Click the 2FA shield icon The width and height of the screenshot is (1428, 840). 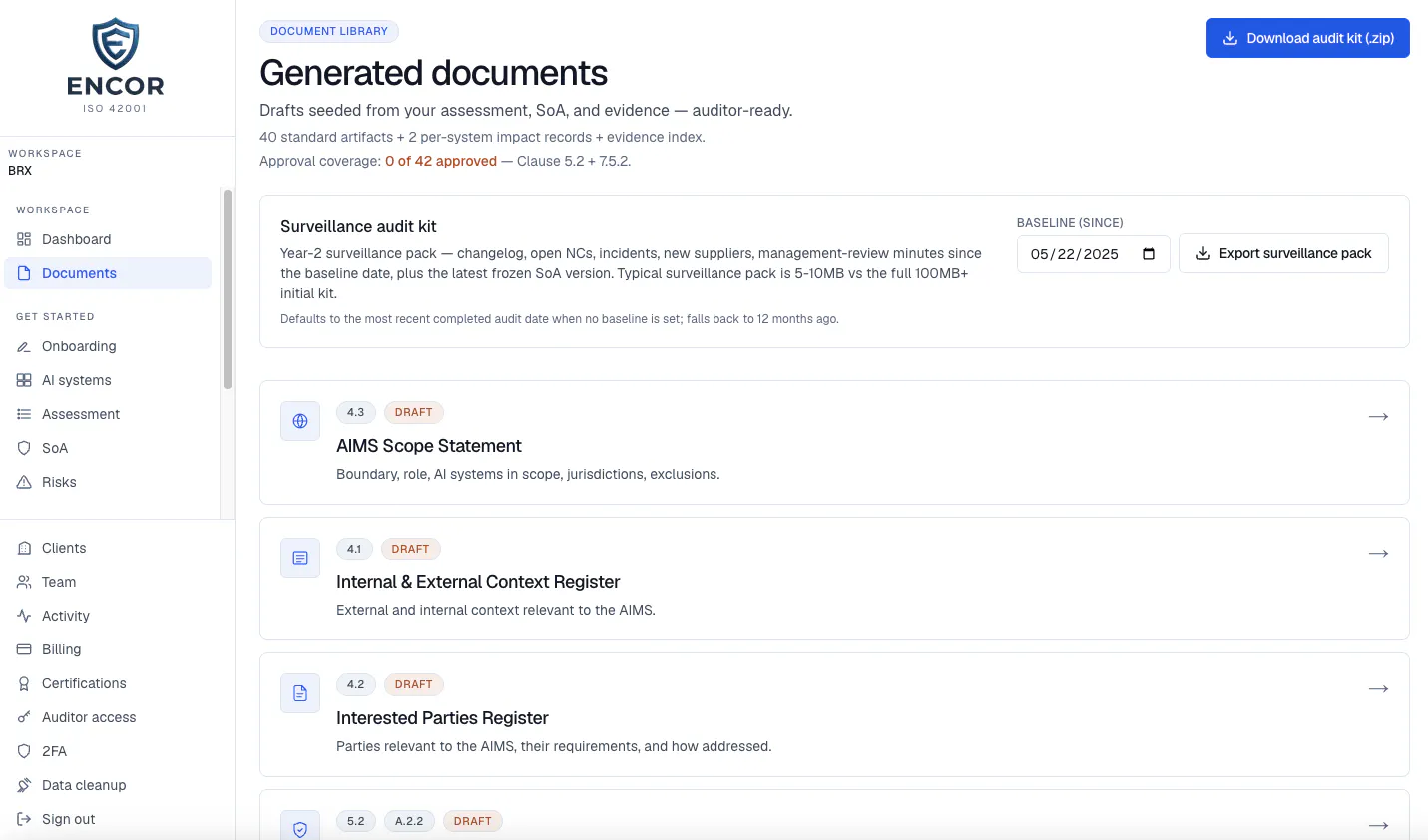(x=24, y=751)
